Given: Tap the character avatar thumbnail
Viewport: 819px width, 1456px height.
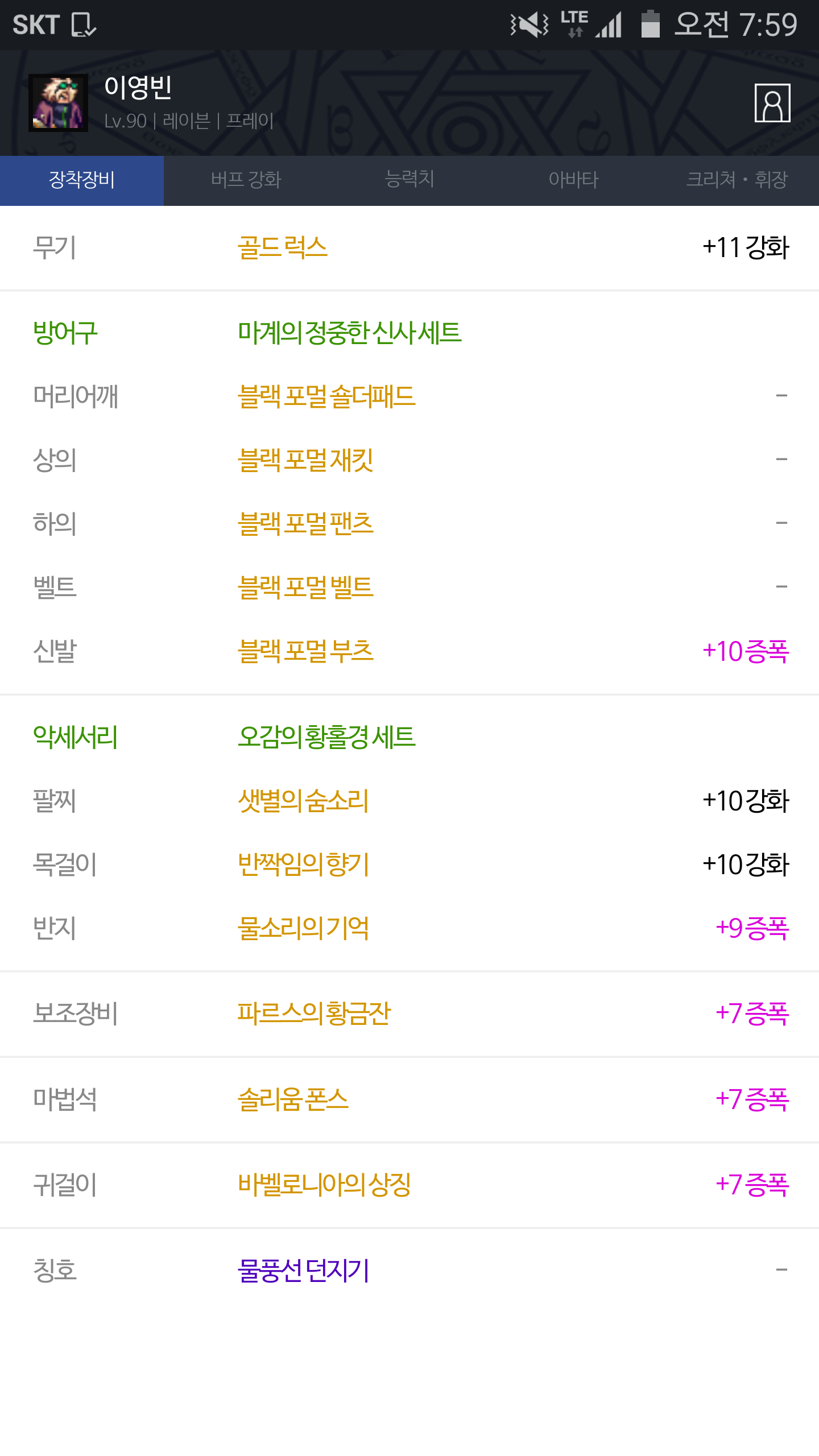Looking at the screenshot, I should point(58,103).
